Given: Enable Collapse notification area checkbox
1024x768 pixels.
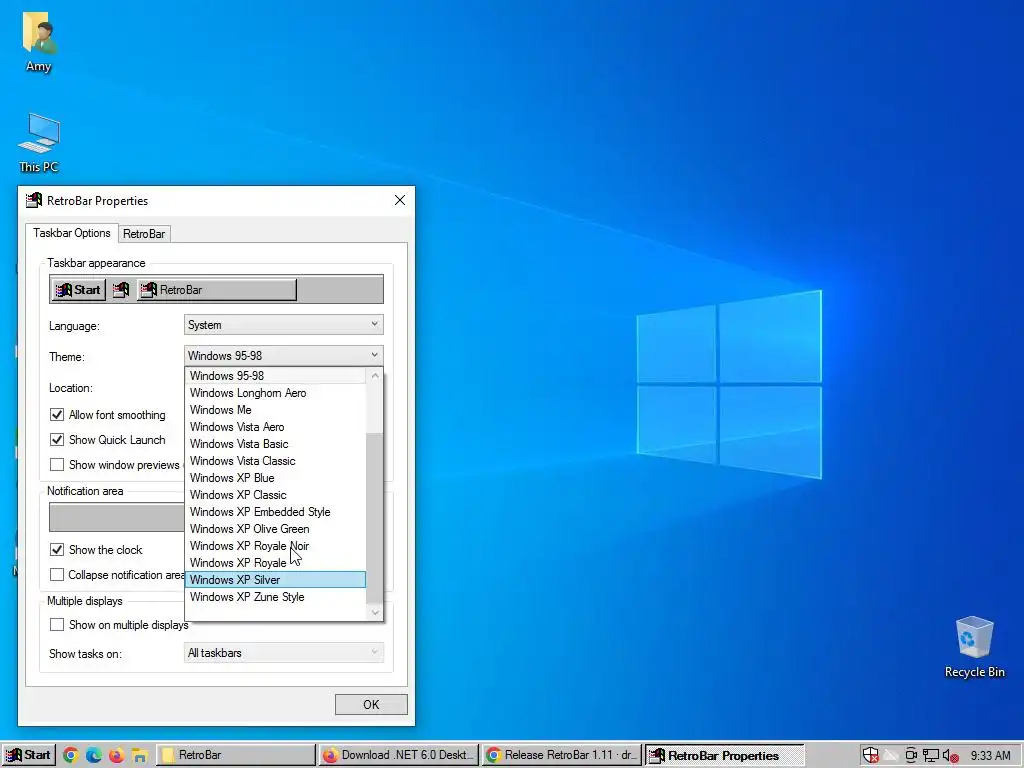Looking at the screenshot, I should [57, 575].
